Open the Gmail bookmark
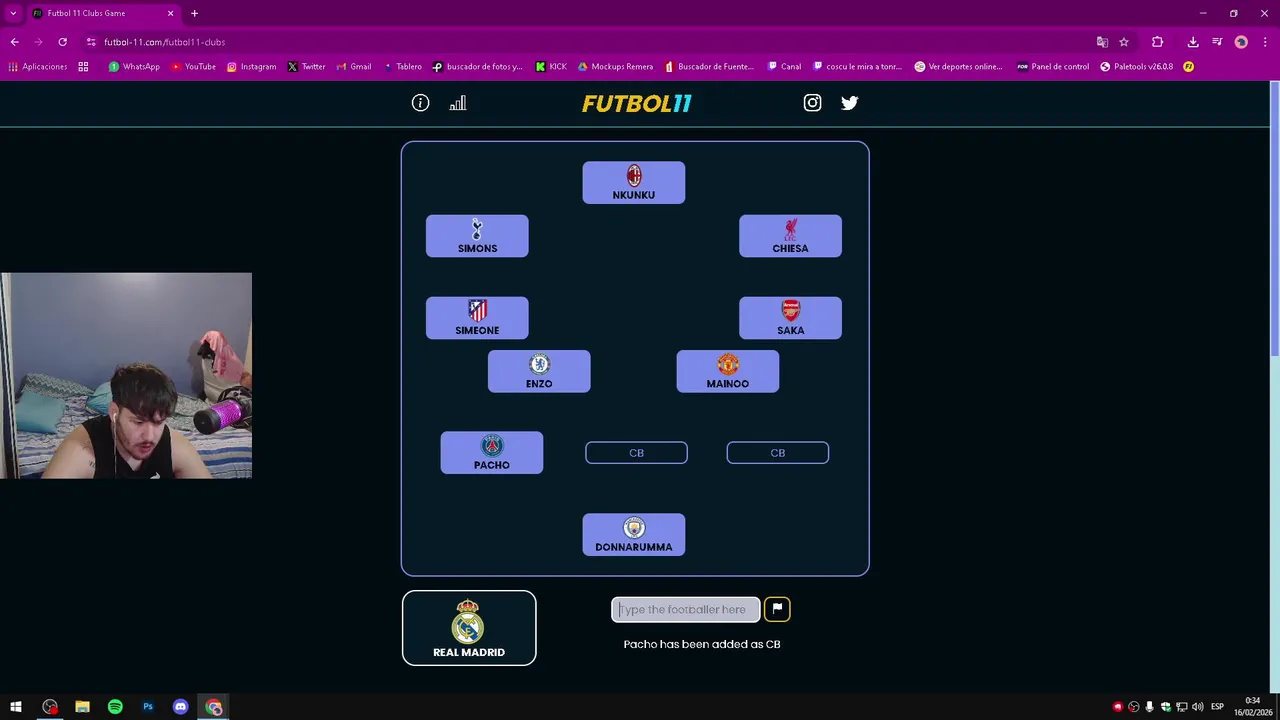The height and width of the screenshot is (720, 1280). [353, 67]
